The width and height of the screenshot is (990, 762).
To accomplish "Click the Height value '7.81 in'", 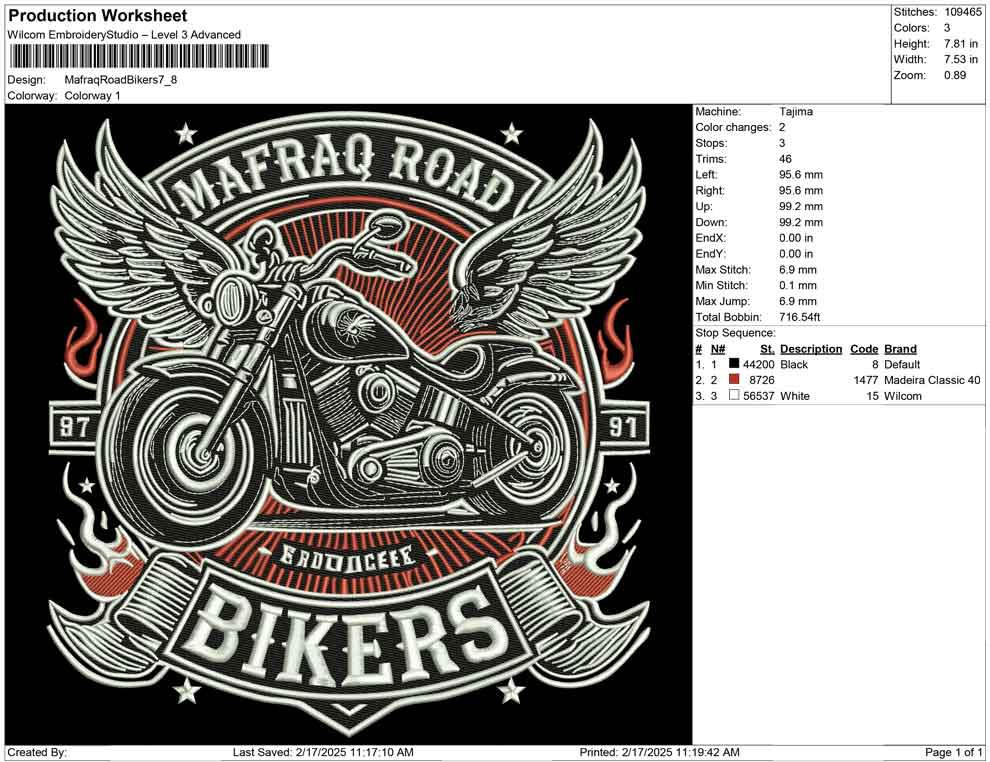I will click(961, 44).
